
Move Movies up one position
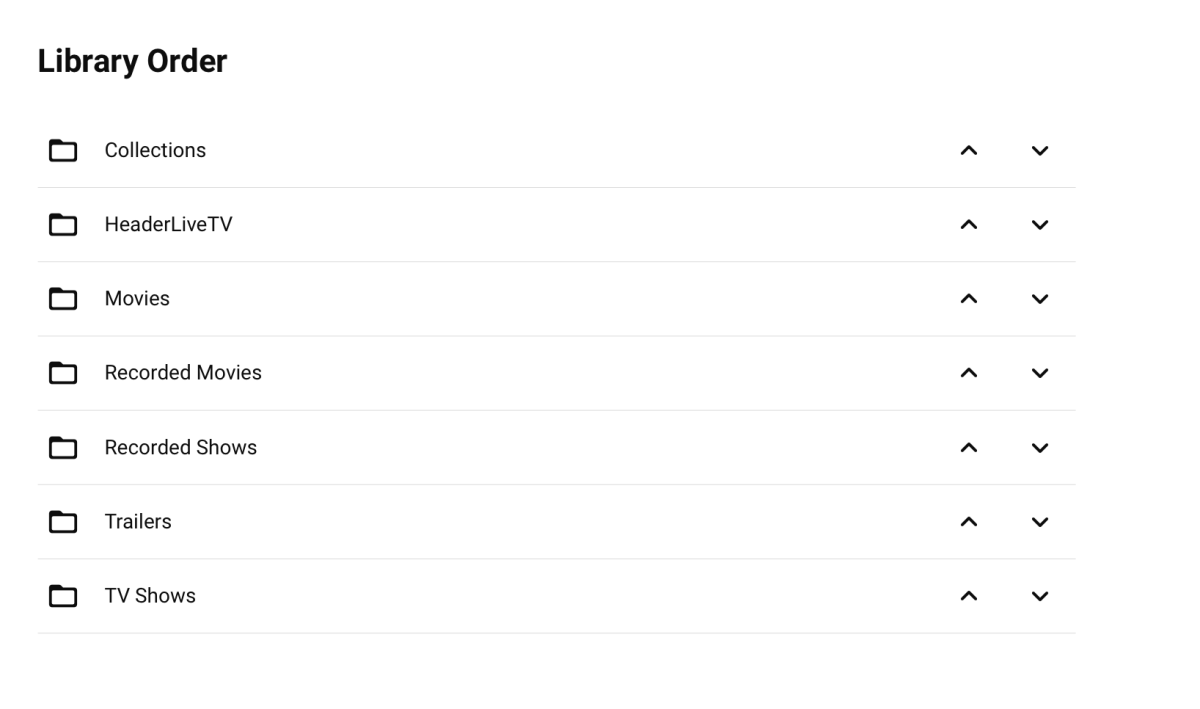point(968,298)
